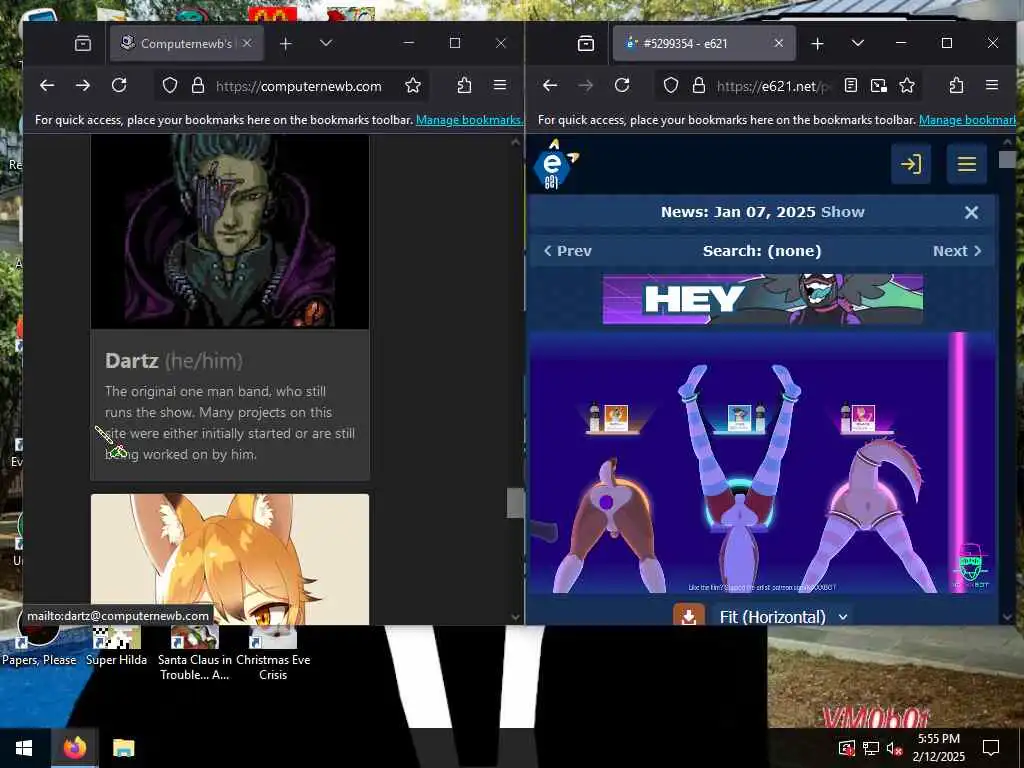Download the post with orange download button
Image resolution: width=1024 pixels, height=768 pixels.
[x=689, y=616]
